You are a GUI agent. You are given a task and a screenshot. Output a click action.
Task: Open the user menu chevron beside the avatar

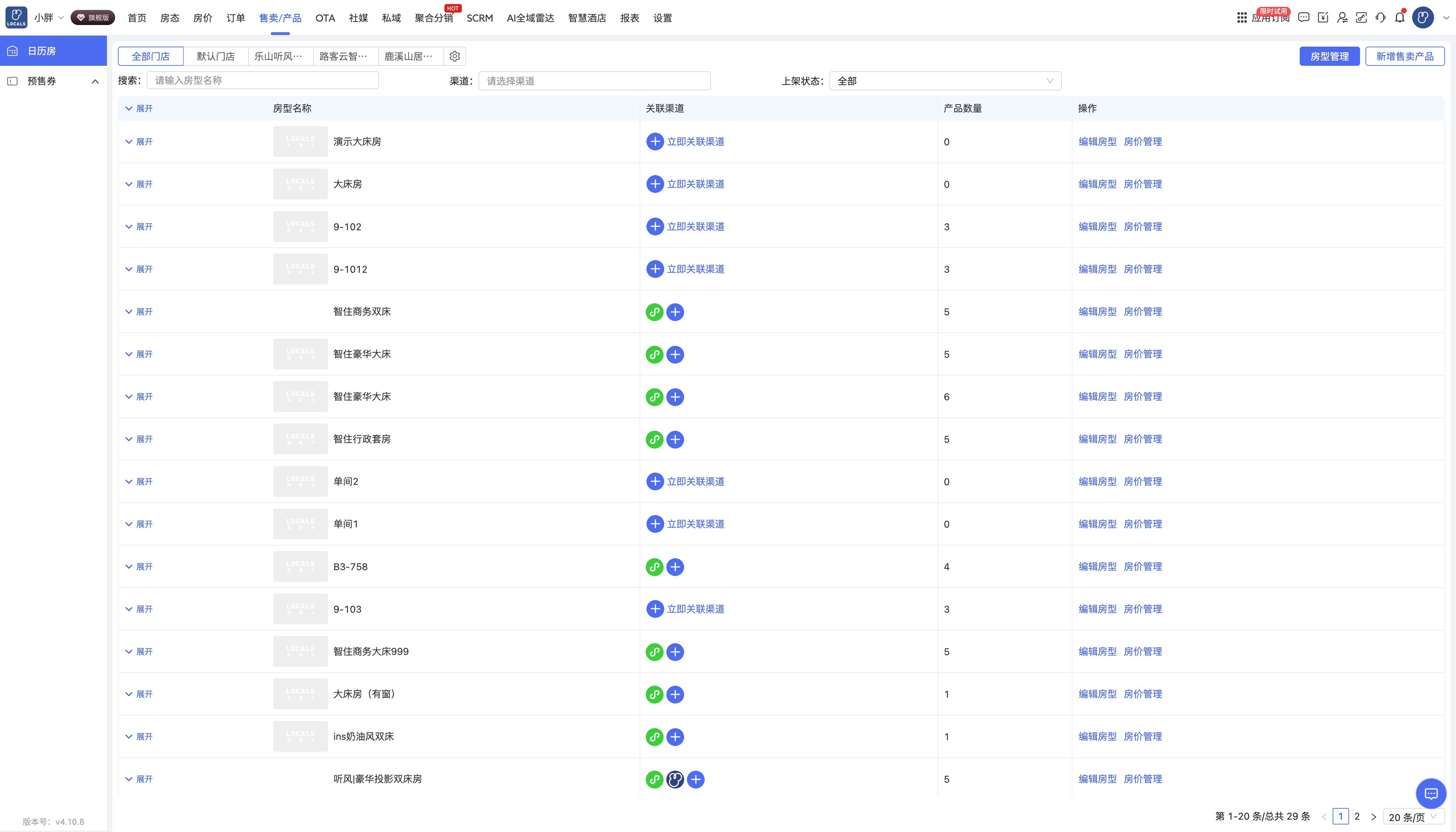(x=1446, y=18)
